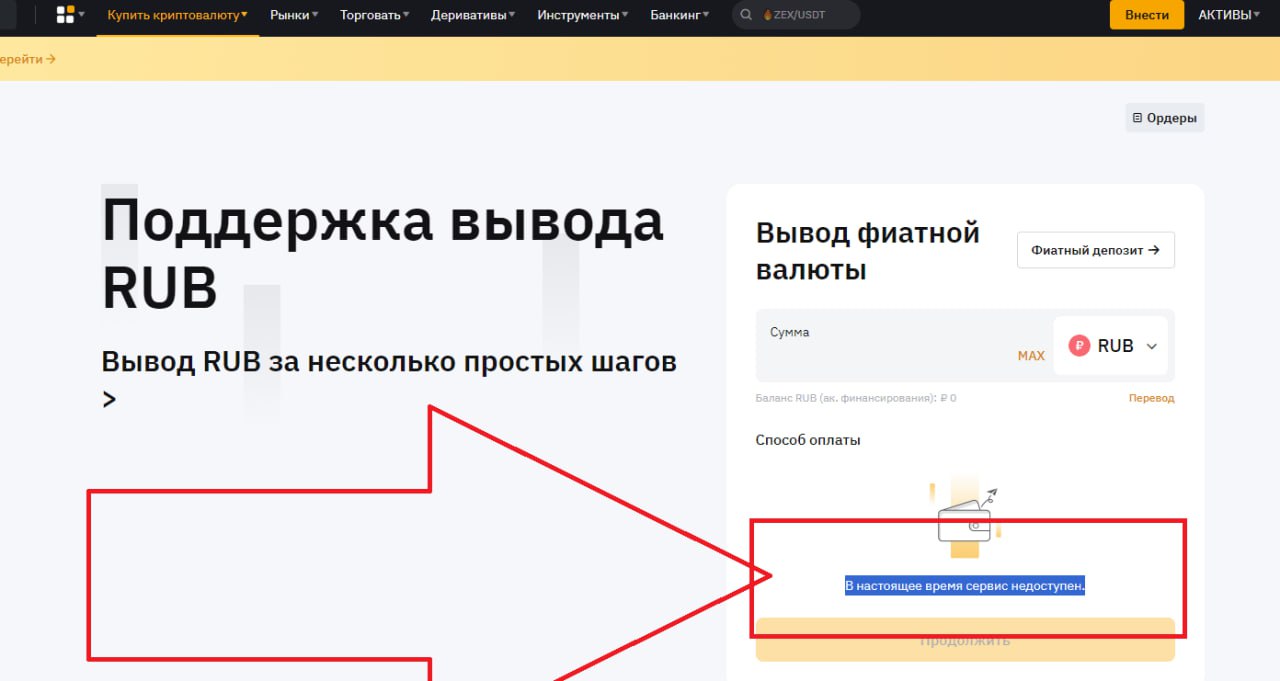The height and width of the screenshot is (681, 1280).
Task: Open the Рынки menu
Action: point(294,15)
